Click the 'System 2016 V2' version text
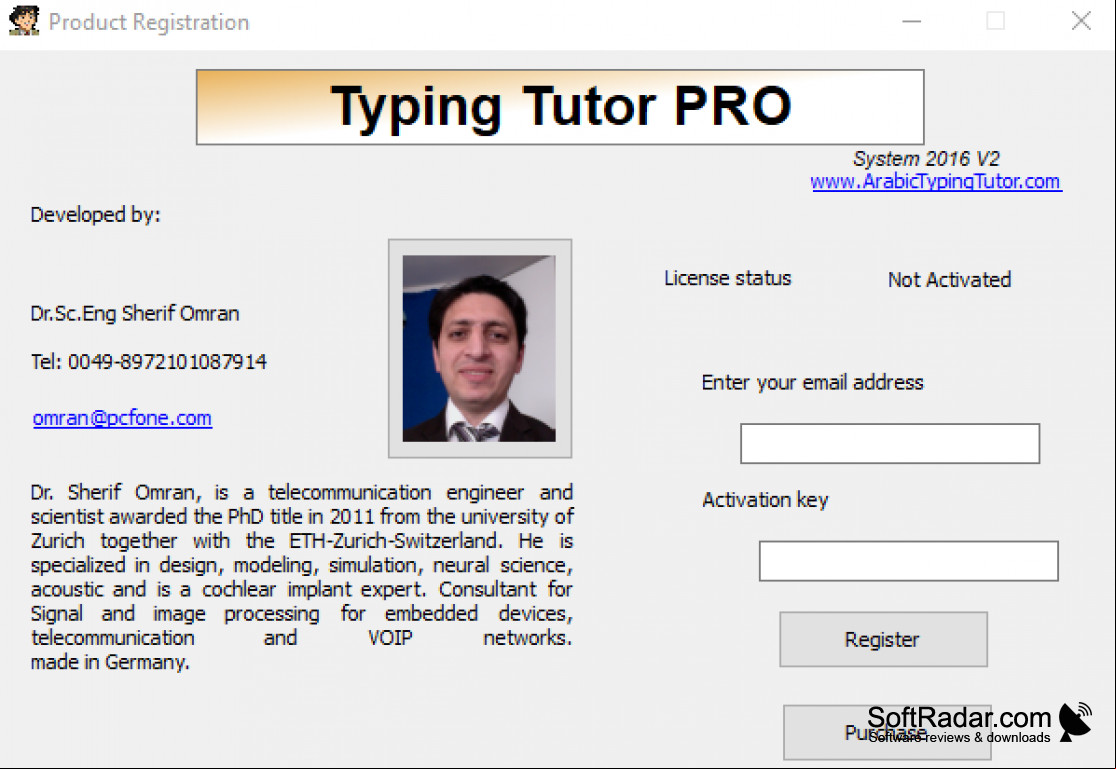This screenshot has width=1116, height=769. pyautogui.click(x=926, y=159)
